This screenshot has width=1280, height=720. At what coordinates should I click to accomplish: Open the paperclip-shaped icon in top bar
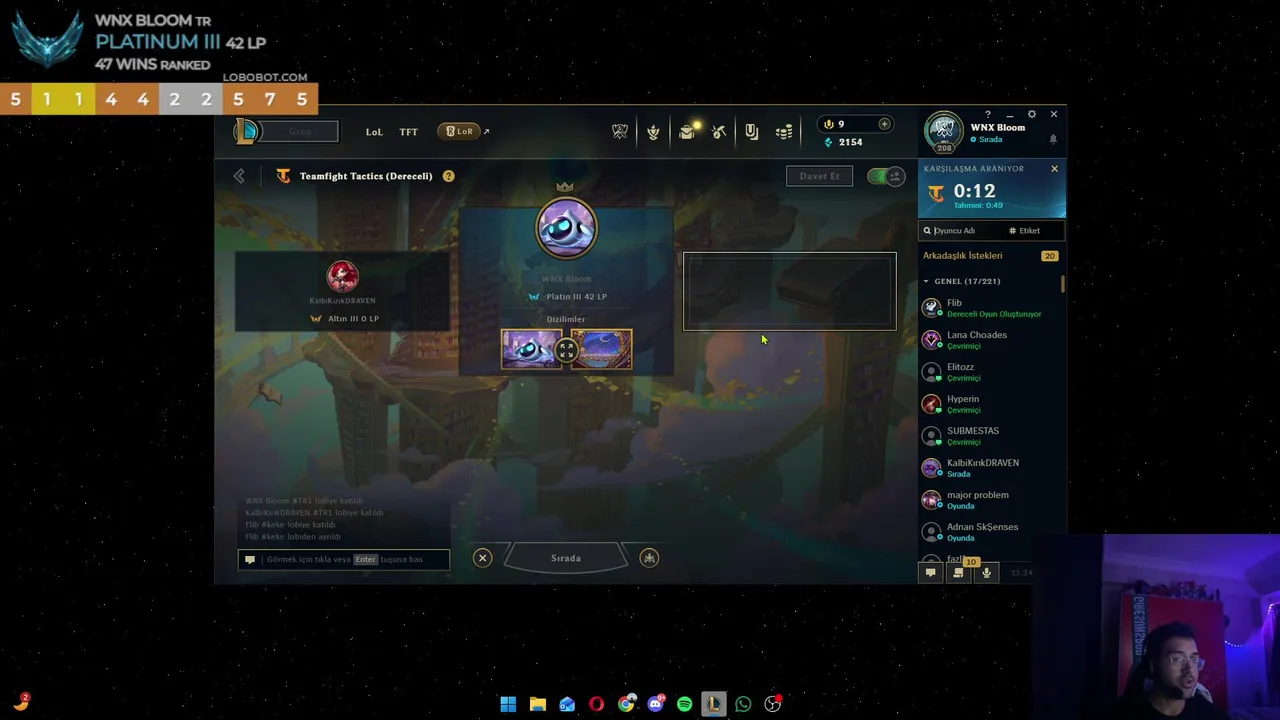pyautogui.click(x=751, y=131)
